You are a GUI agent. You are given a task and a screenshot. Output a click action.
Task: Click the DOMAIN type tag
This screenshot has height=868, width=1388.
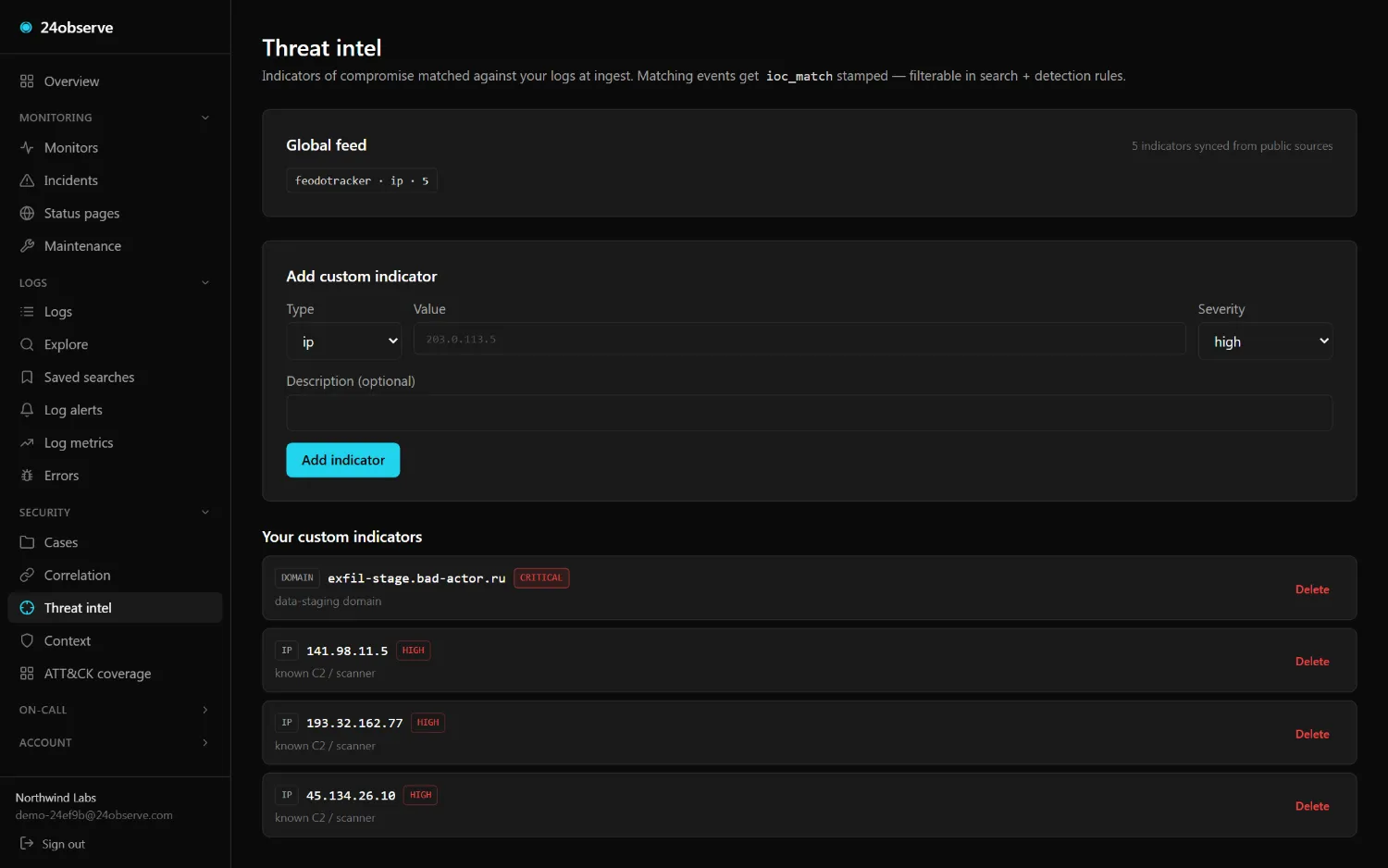click(297, 578)
